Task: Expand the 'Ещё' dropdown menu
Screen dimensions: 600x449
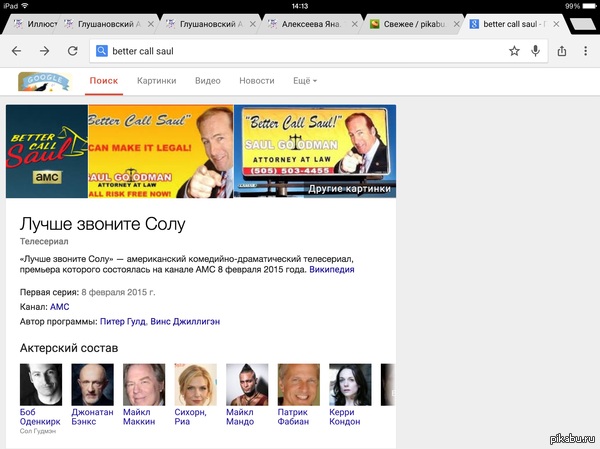Action: click(x=305, y=81)
